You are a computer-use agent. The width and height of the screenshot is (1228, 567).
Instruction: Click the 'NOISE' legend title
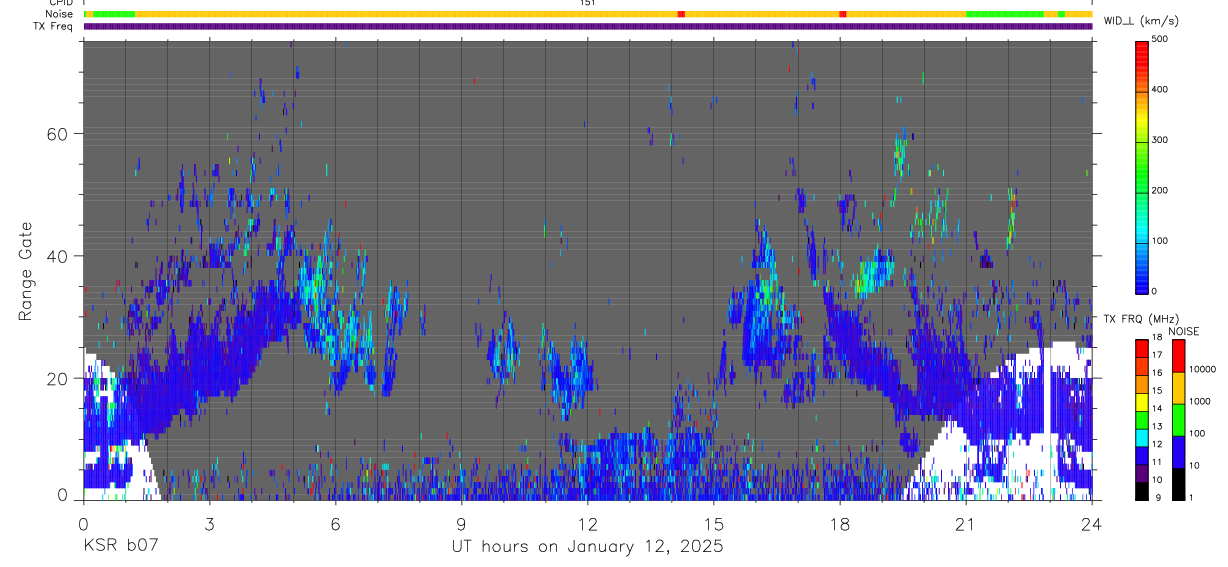pyautogui.click(x=1184, y=331)
